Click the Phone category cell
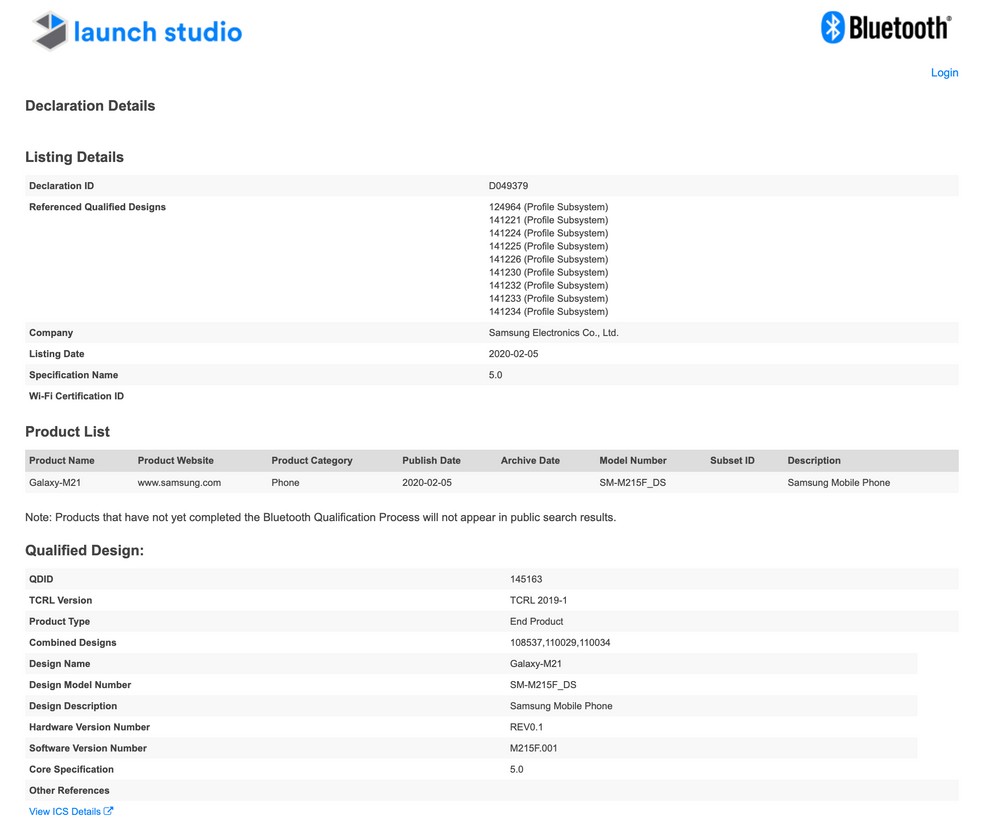This screenshot has height=831, width=1000. tap(285, 483)
